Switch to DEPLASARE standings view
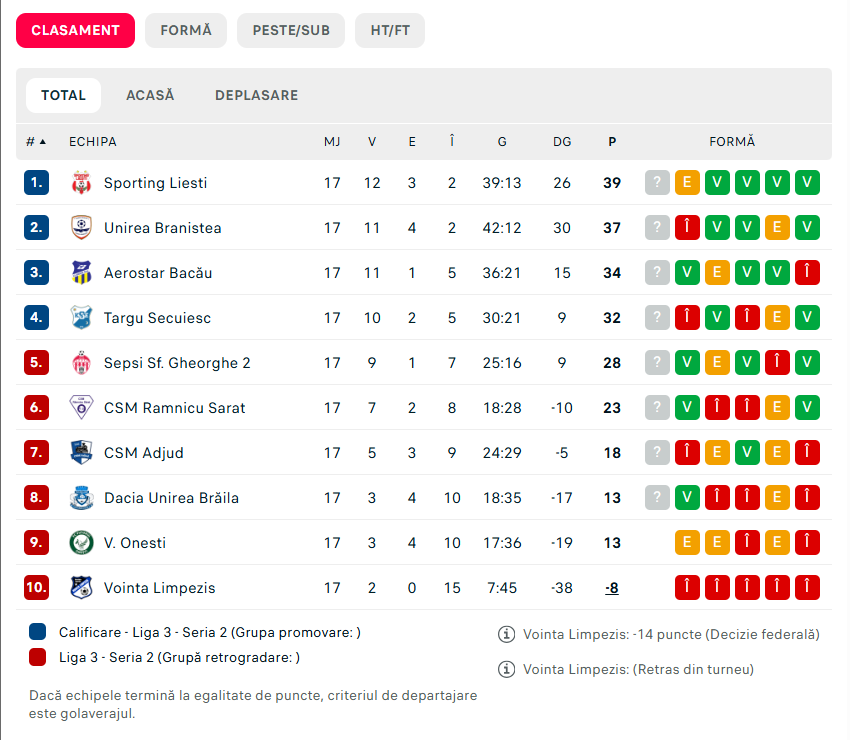 (256, 95)
